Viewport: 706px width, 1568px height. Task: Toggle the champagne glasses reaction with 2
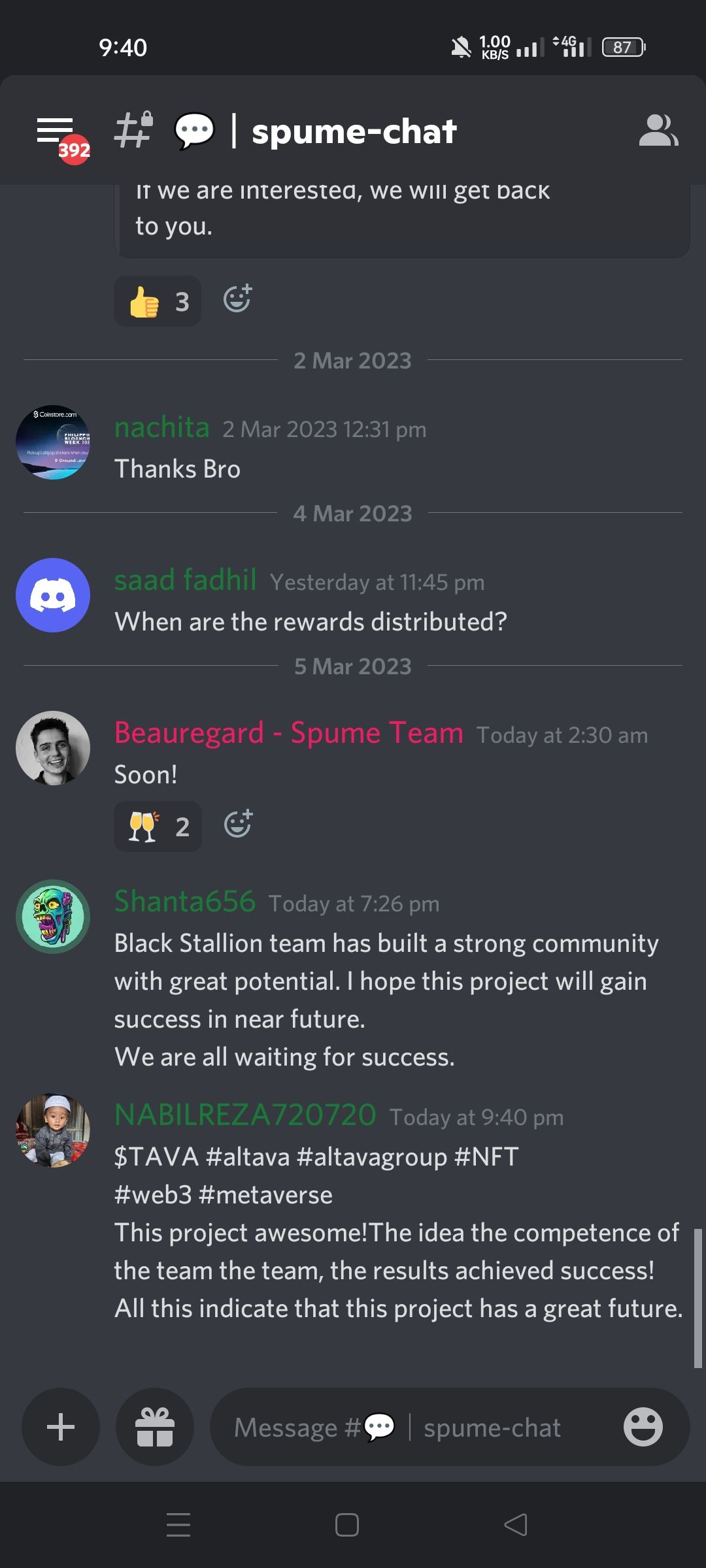coord(158,826)
